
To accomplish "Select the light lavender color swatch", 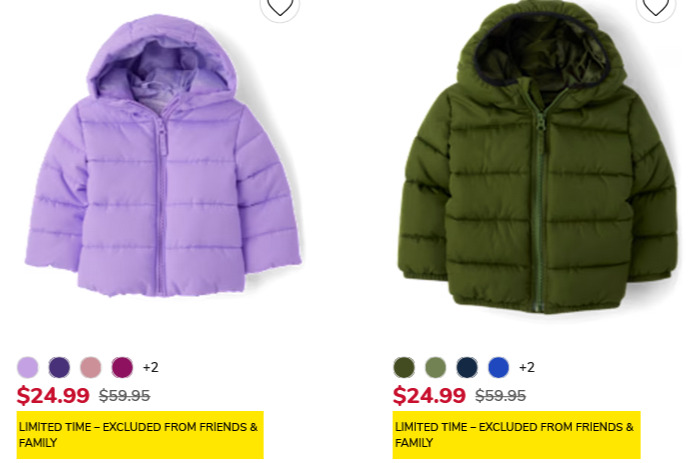I will point(28,367).
